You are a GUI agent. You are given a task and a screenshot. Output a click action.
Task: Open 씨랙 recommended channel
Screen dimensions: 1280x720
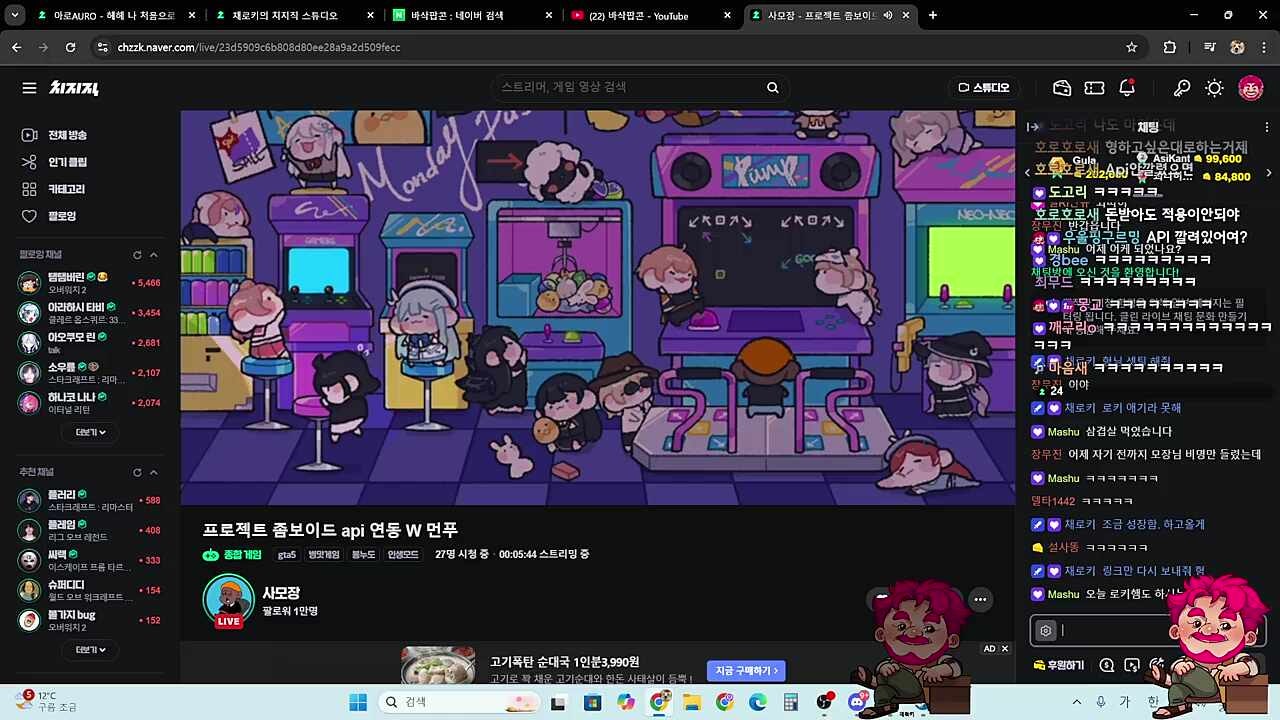pos(90,560)
